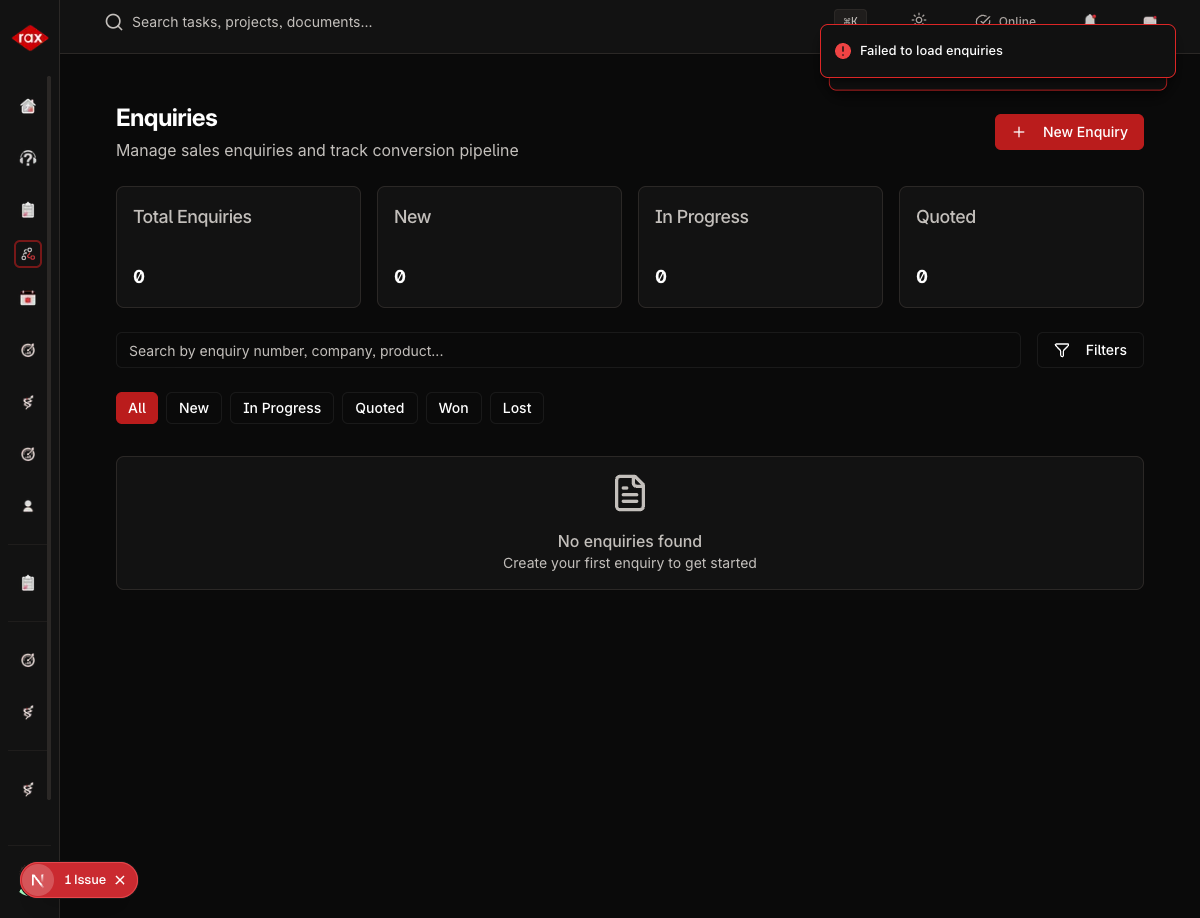Viewport: 1200px width, 918px height.
Task: Open the Filters panel
Action: click(x=1090, y=350)
